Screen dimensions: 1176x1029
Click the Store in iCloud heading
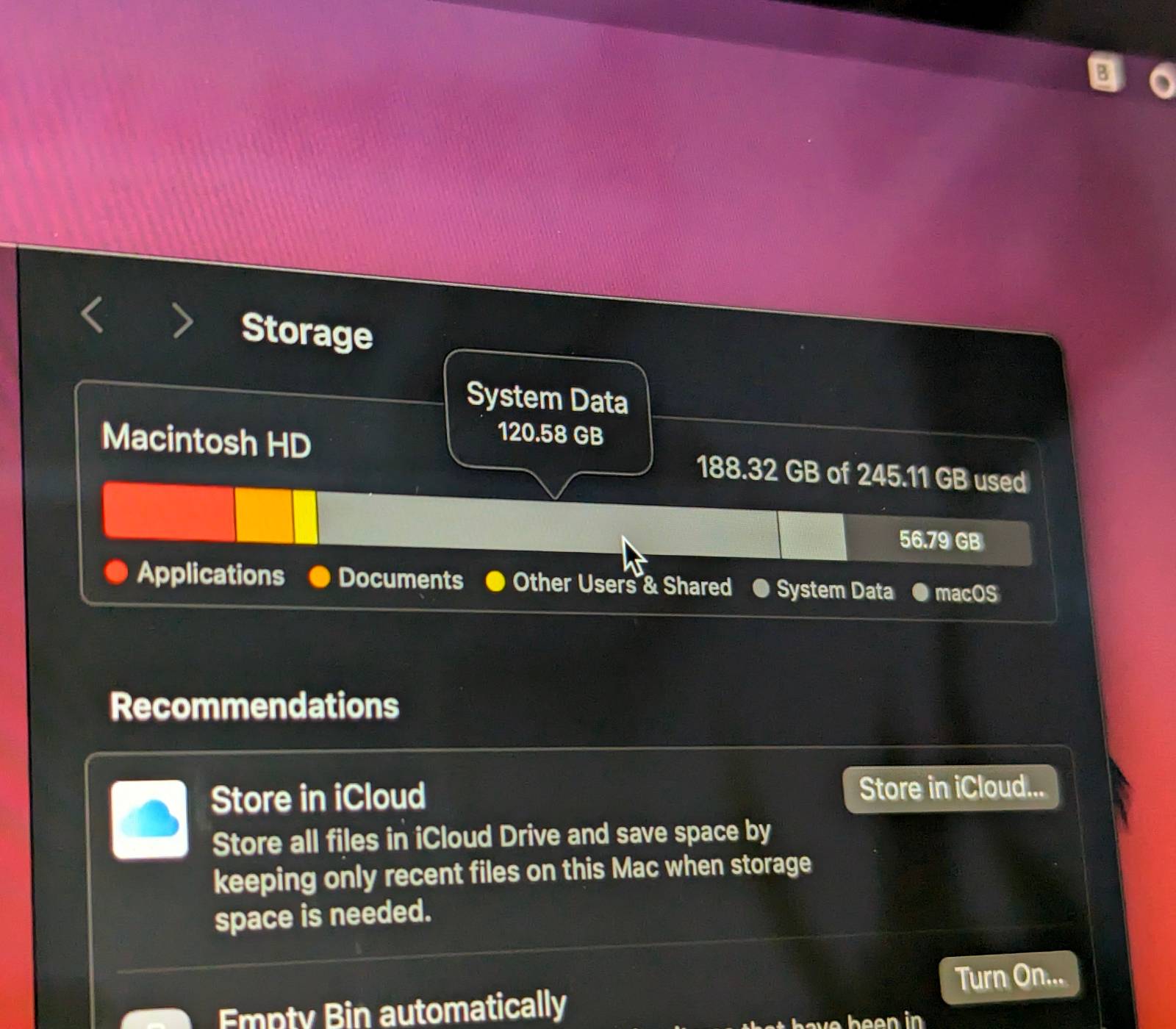(318, 798)
